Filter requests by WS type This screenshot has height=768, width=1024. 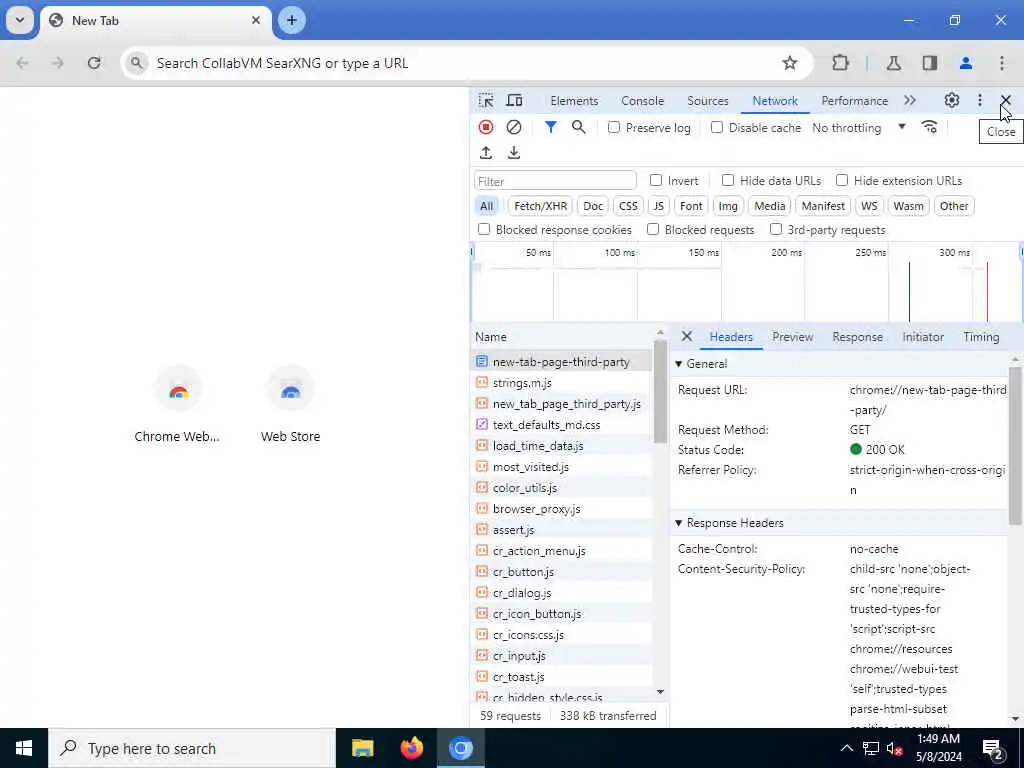pos(869,206)
